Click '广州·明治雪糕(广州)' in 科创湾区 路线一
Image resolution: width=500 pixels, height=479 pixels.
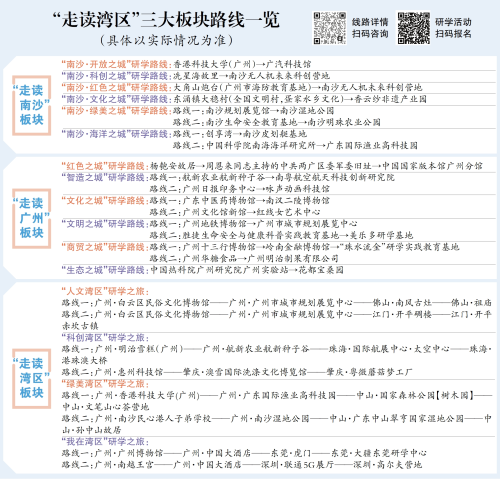coord(139,349)
